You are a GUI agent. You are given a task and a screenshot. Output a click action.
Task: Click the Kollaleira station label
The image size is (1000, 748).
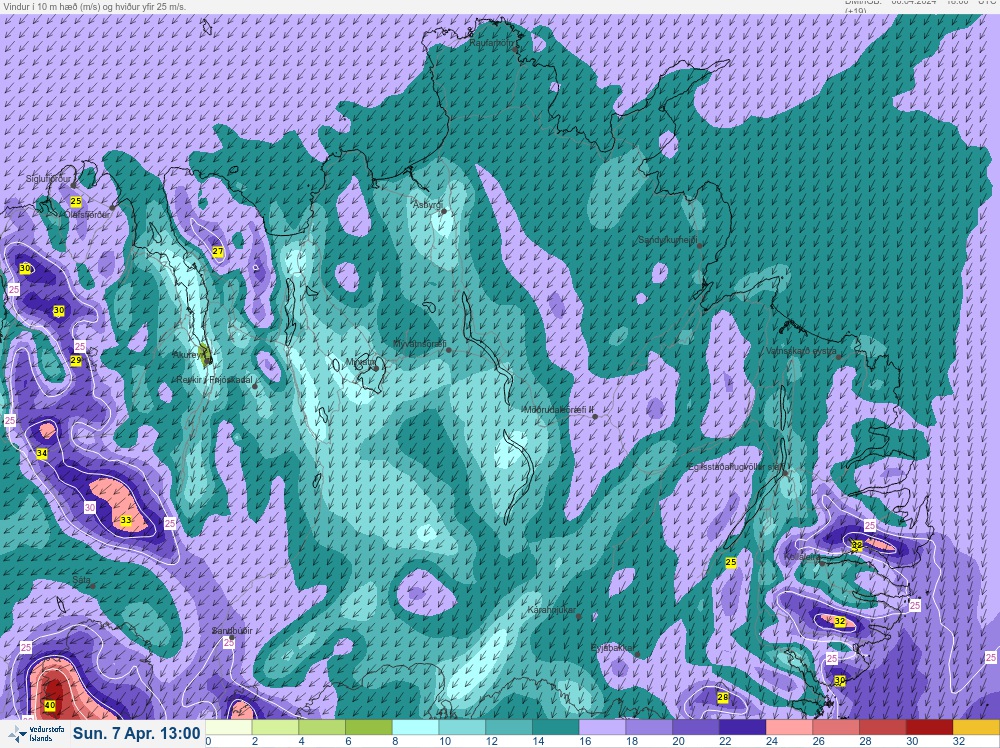pos(802,557)
